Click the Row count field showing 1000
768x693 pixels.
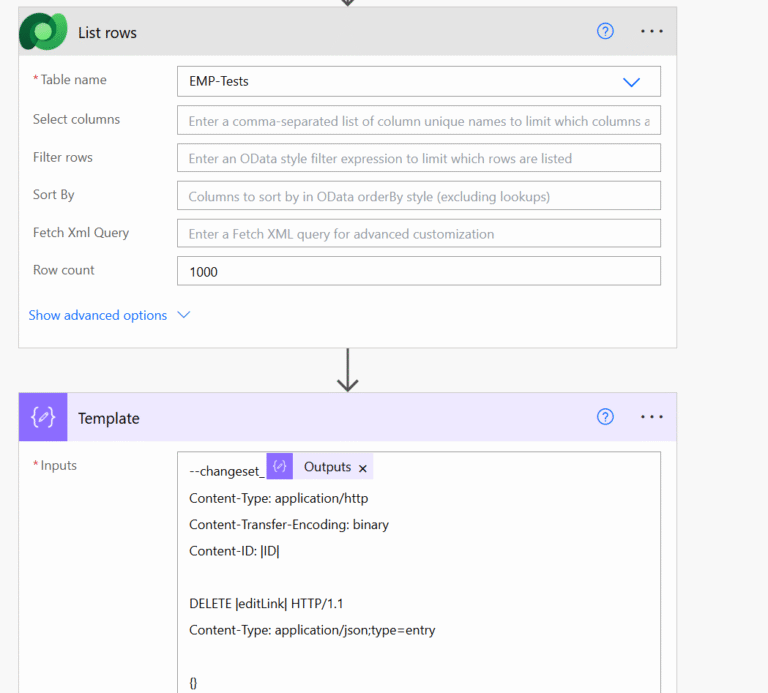click(x=418, y=271)
